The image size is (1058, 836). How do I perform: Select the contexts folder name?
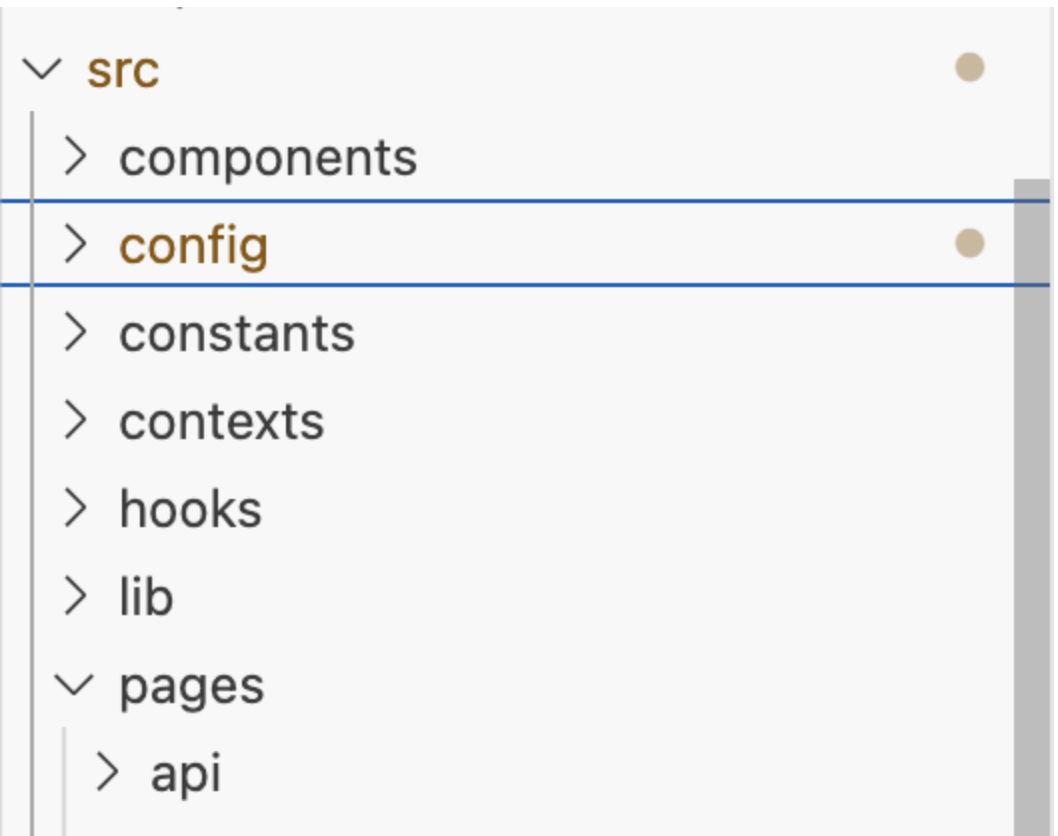222,422
